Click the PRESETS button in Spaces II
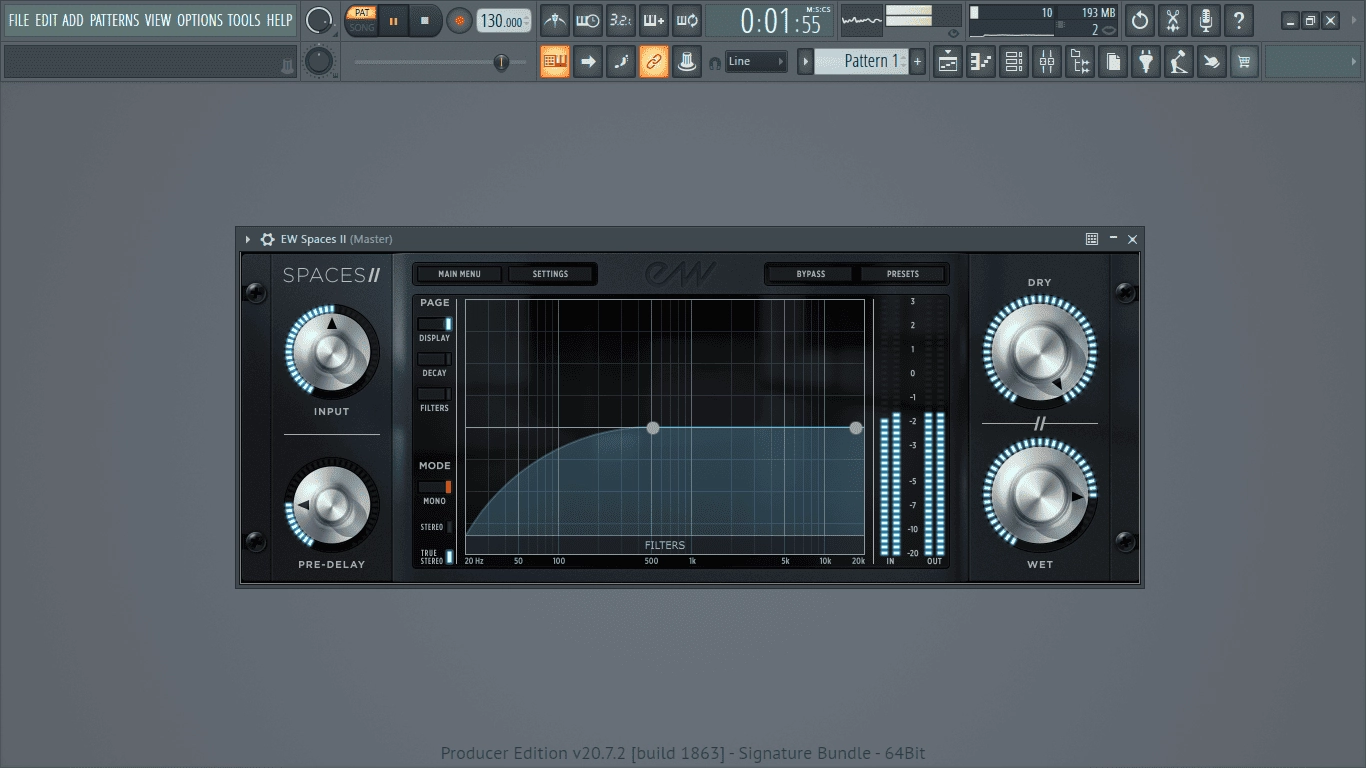Image resolution: width=1366 pixels, height=768 pixels. click(903, 274)
